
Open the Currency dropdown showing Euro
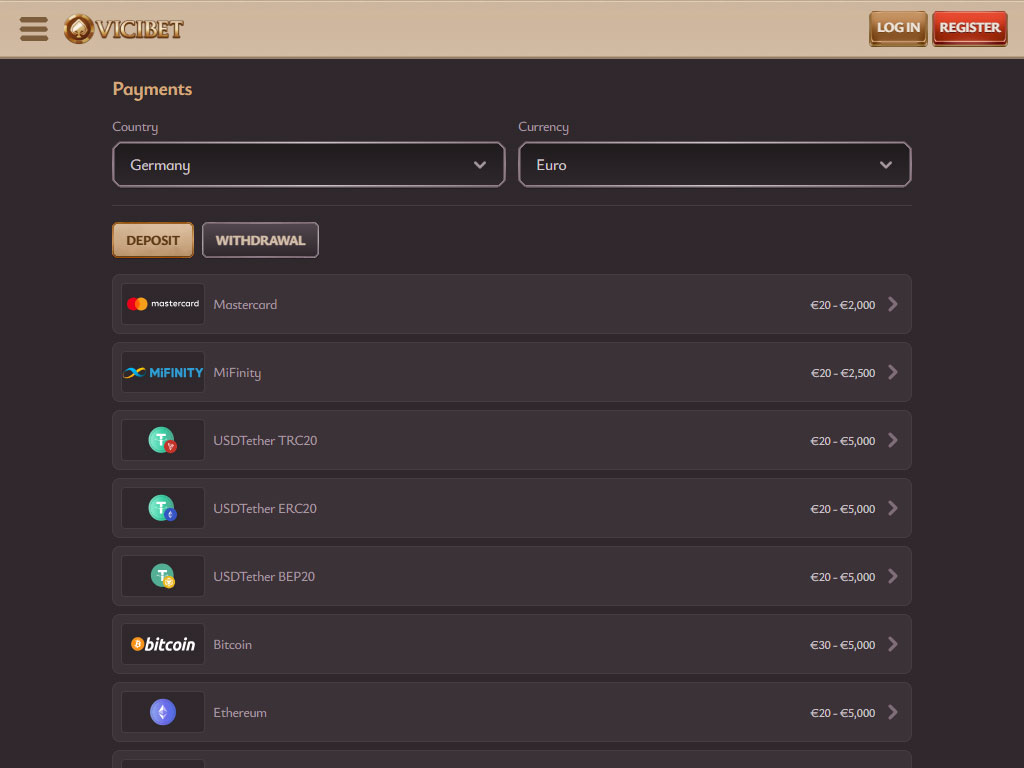click(714, 165)
